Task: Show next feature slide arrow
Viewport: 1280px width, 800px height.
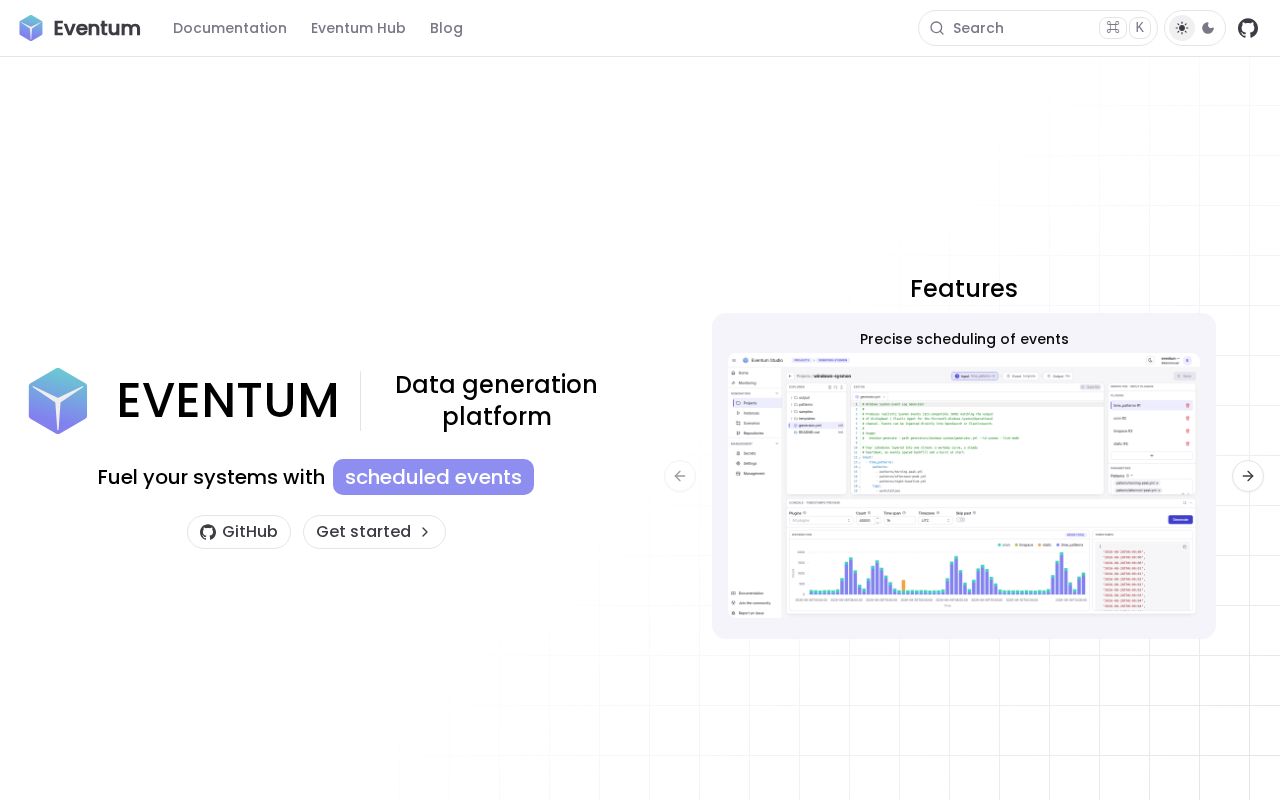Action: (x=1248, y=476)
